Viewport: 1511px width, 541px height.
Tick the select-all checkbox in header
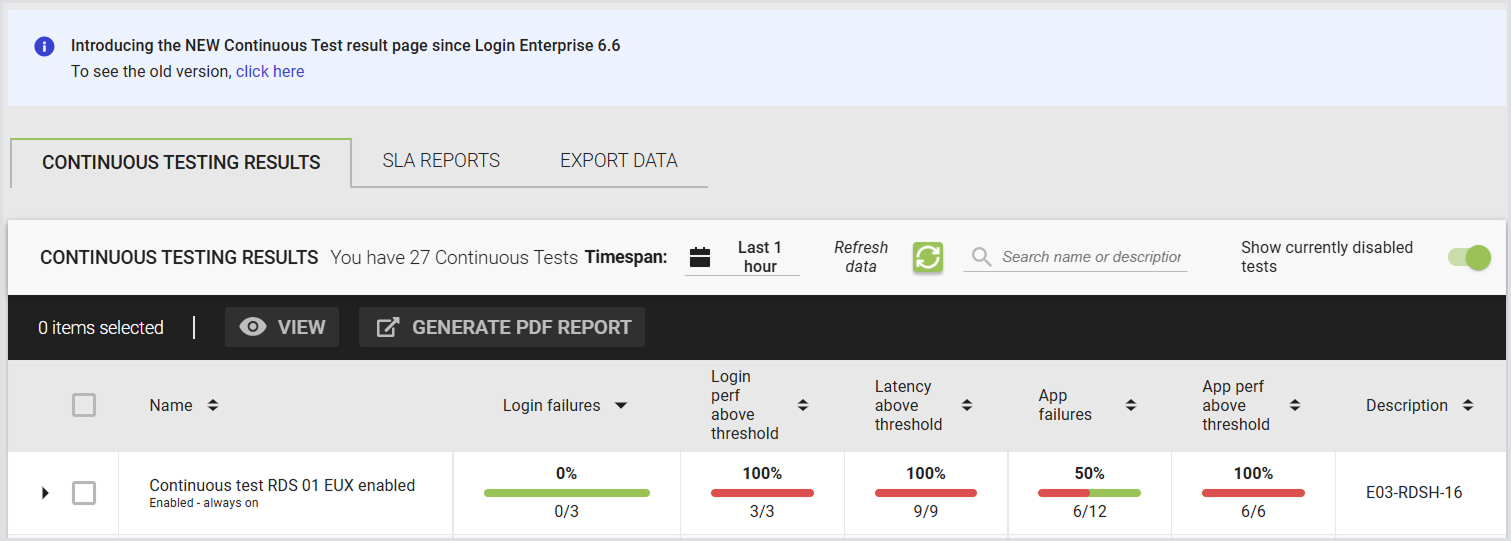[x=84, y=405]
